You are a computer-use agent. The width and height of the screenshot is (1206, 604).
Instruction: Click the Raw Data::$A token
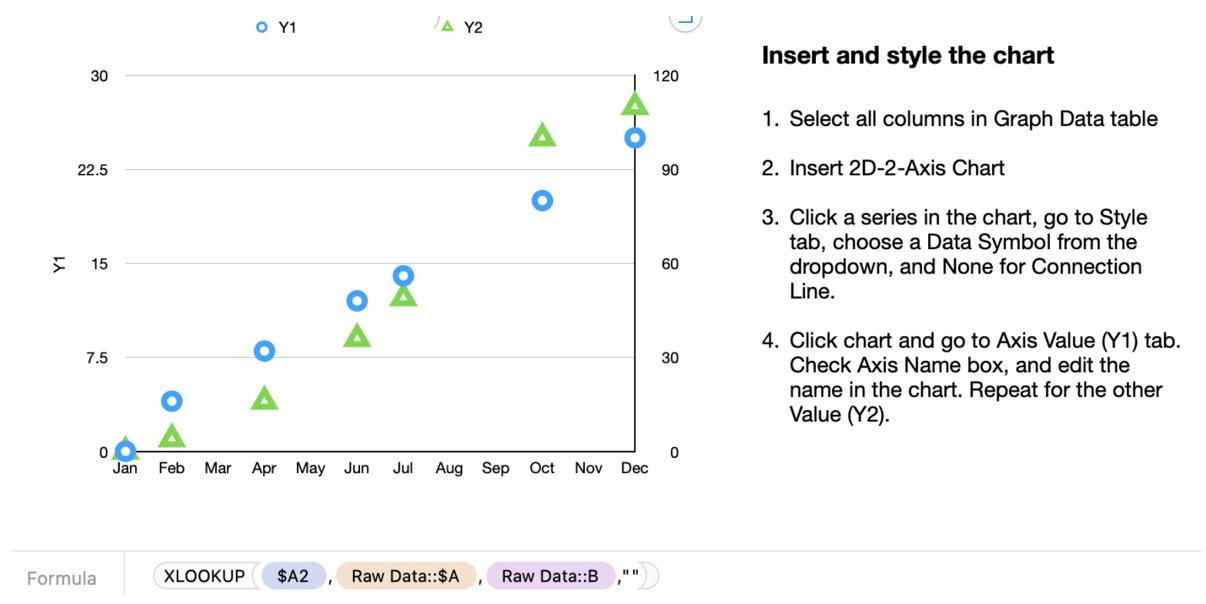pyautogui.click(x=406, y=575)
